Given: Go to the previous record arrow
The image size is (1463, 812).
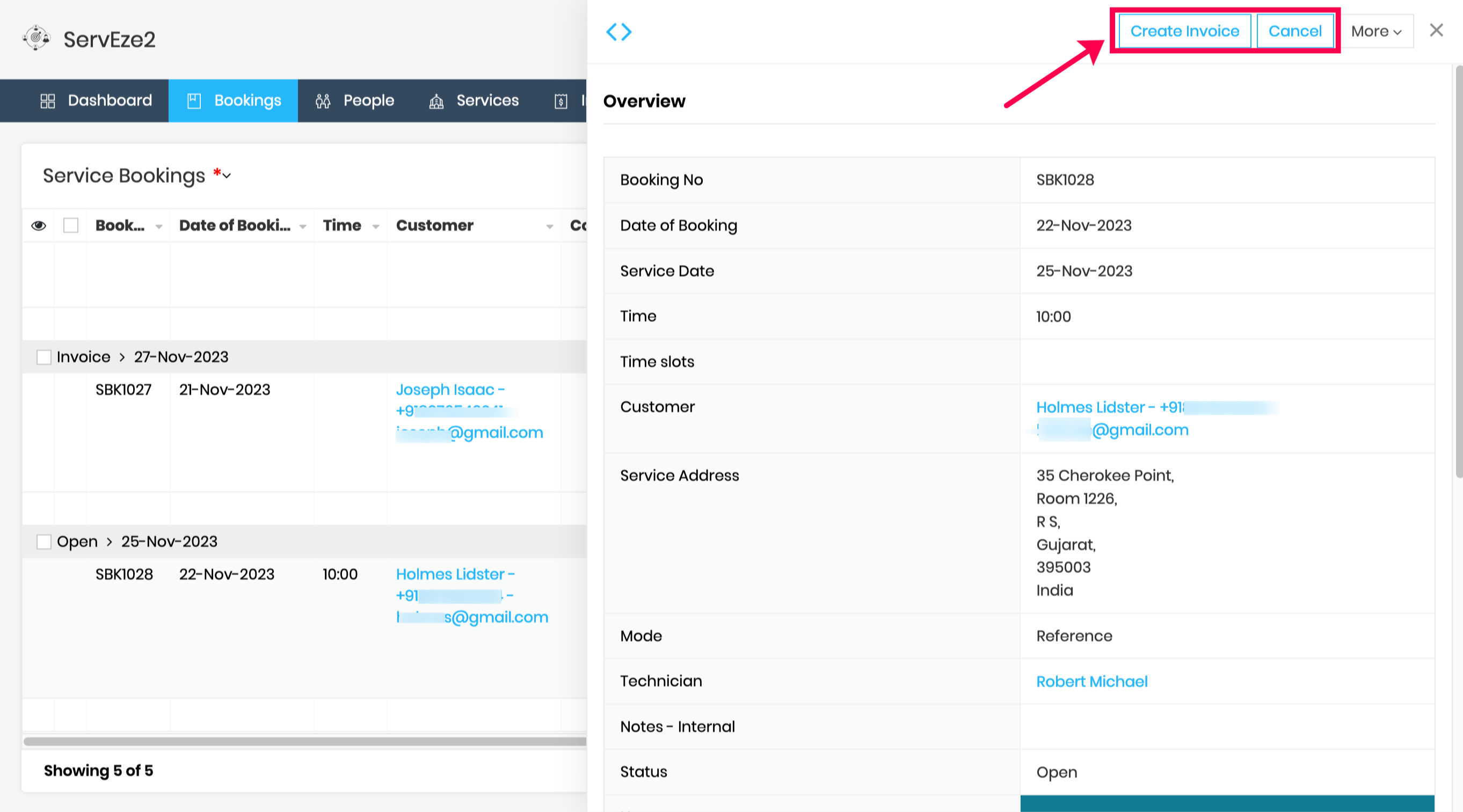Looking at the screenshot, I should (612, 32).
